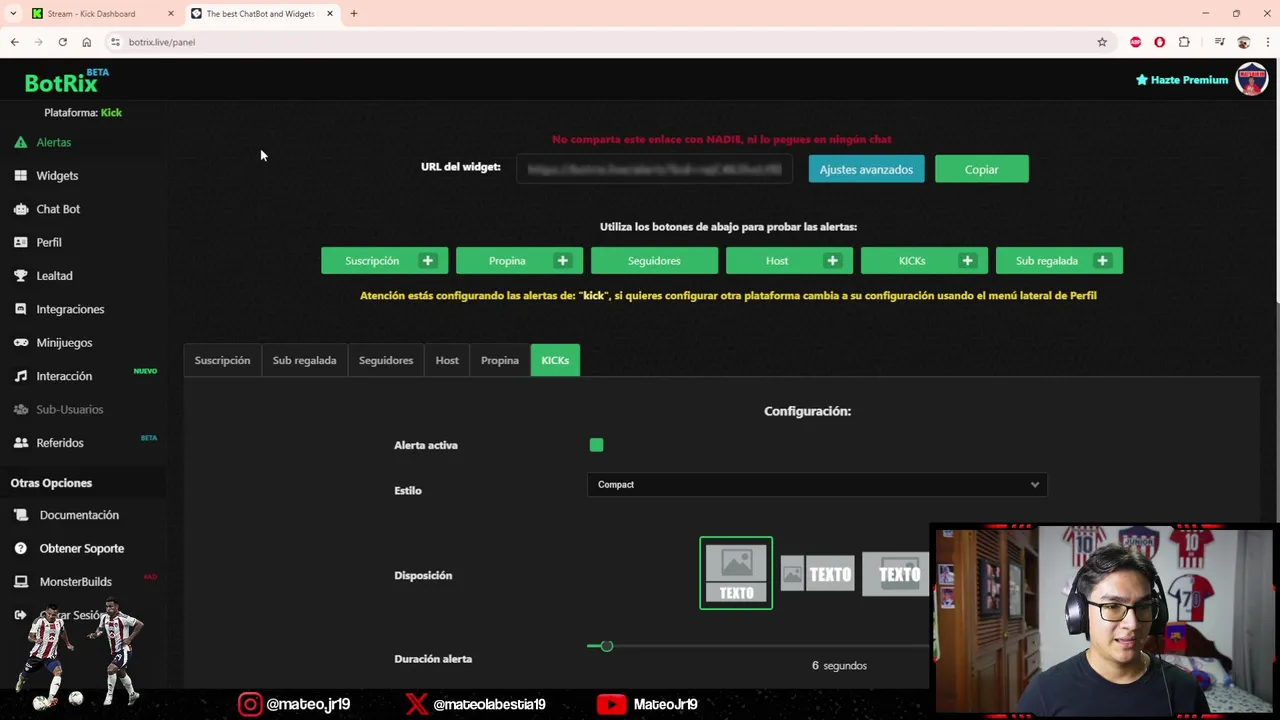Click the Duración alerta slider handle
1280x720 pixels.
[606, 646]
